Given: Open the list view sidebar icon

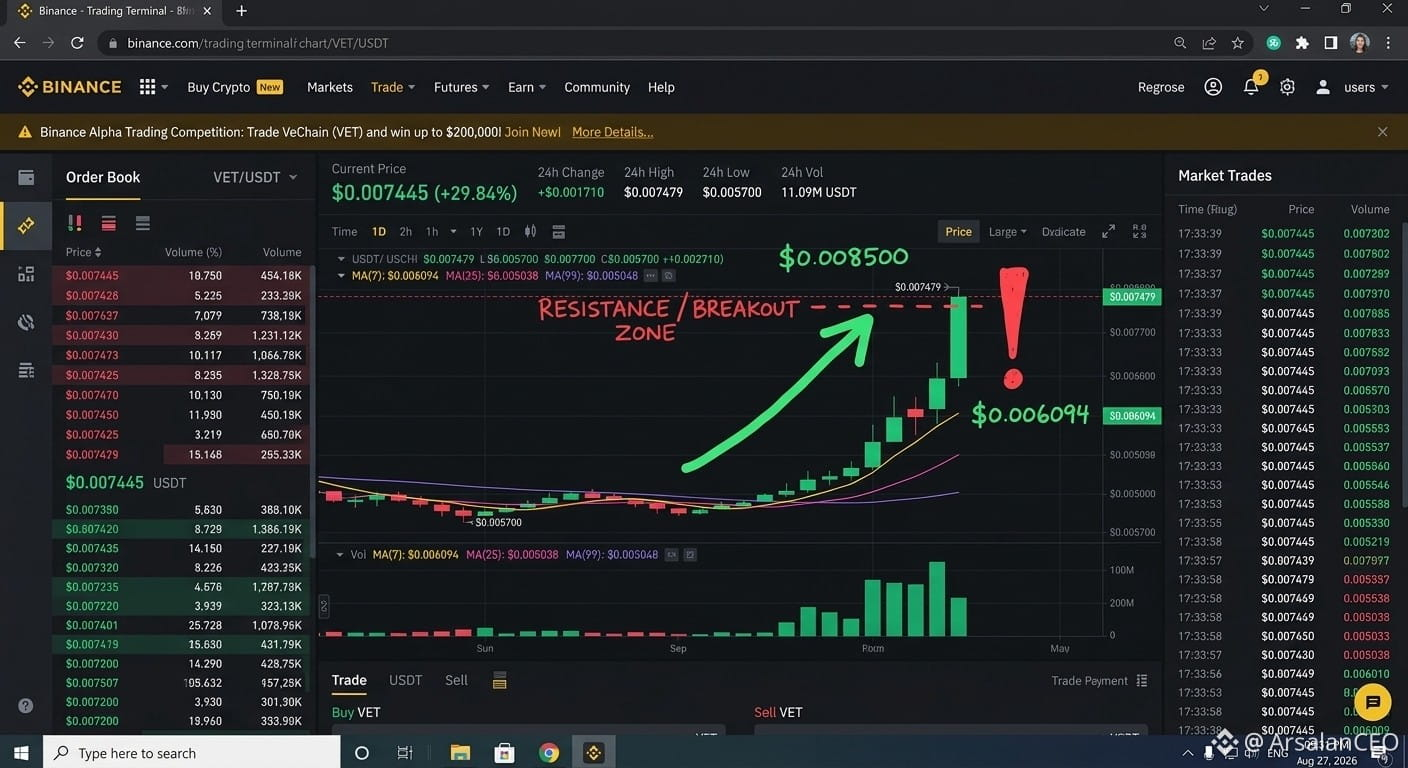Looking at the screenshot, I should (x=26, y=371).
